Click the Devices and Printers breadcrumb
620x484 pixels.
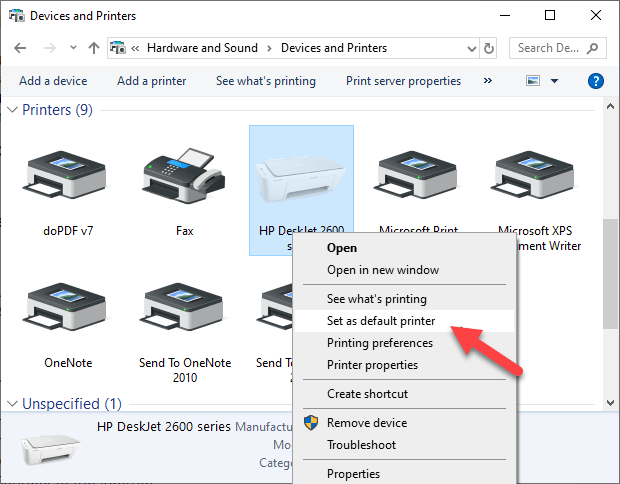click(334, 48)
